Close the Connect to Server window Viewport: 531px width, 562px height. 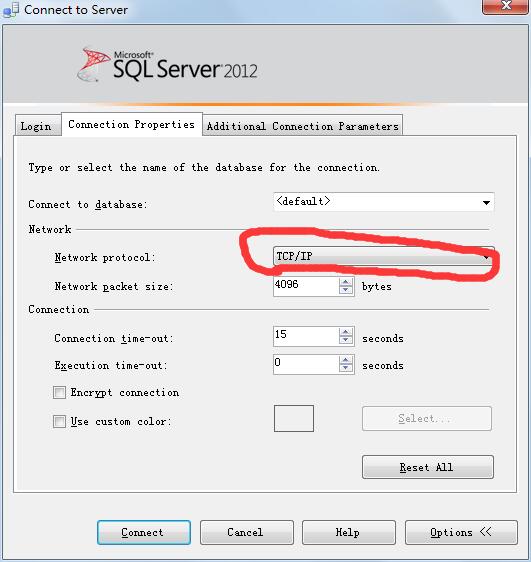coord(506,6)
